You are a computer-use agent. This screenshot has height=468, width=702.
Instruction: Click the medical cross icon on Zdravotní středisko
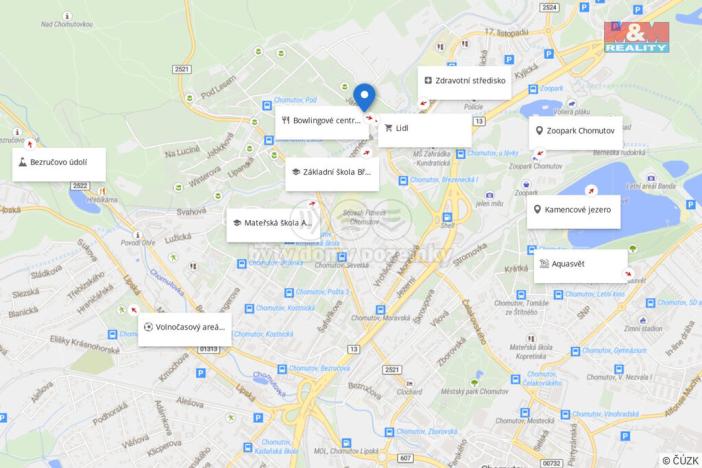428,81
